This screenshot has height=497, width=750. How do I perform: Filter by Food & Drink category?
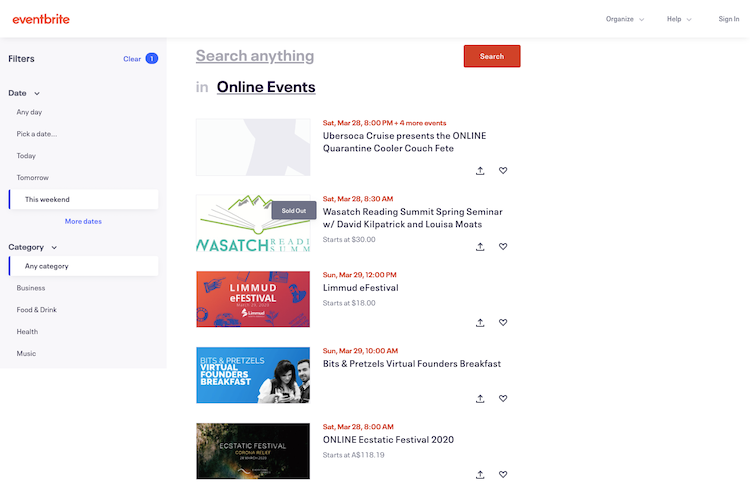[x=36, y=310]
